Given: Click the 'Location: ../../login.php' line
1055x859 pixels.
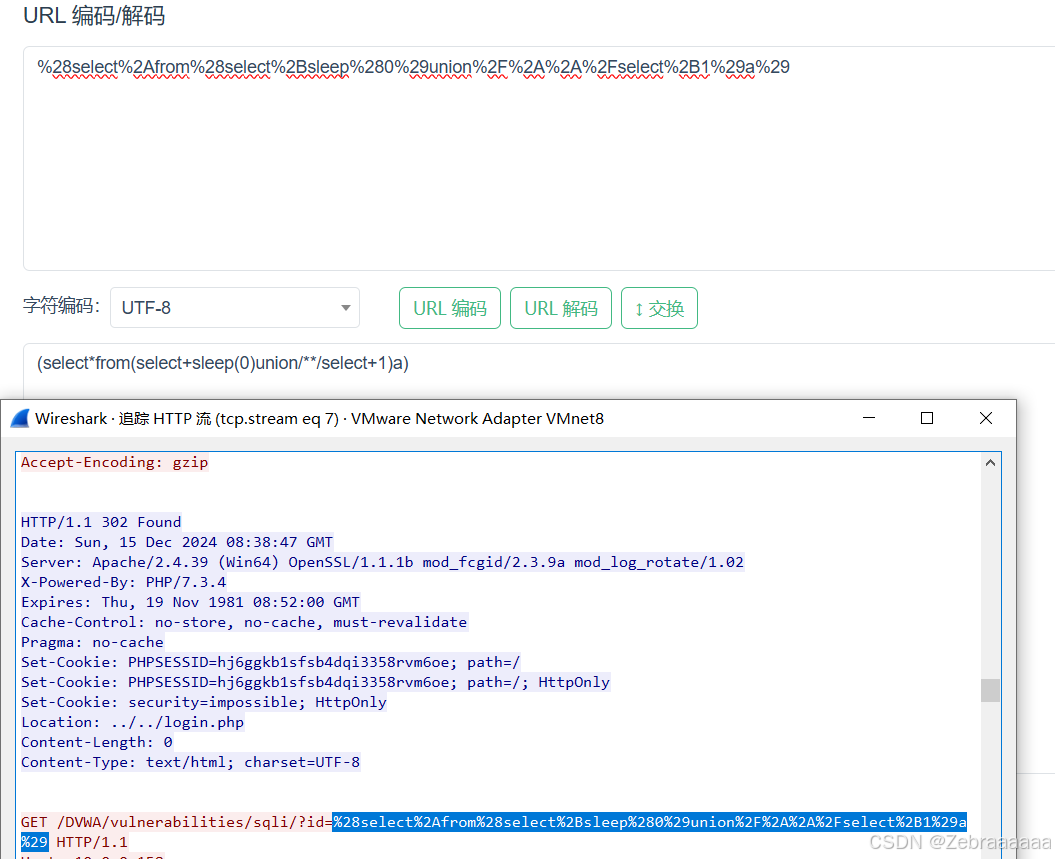Looking at the screenshot, I should pos(133,722).
